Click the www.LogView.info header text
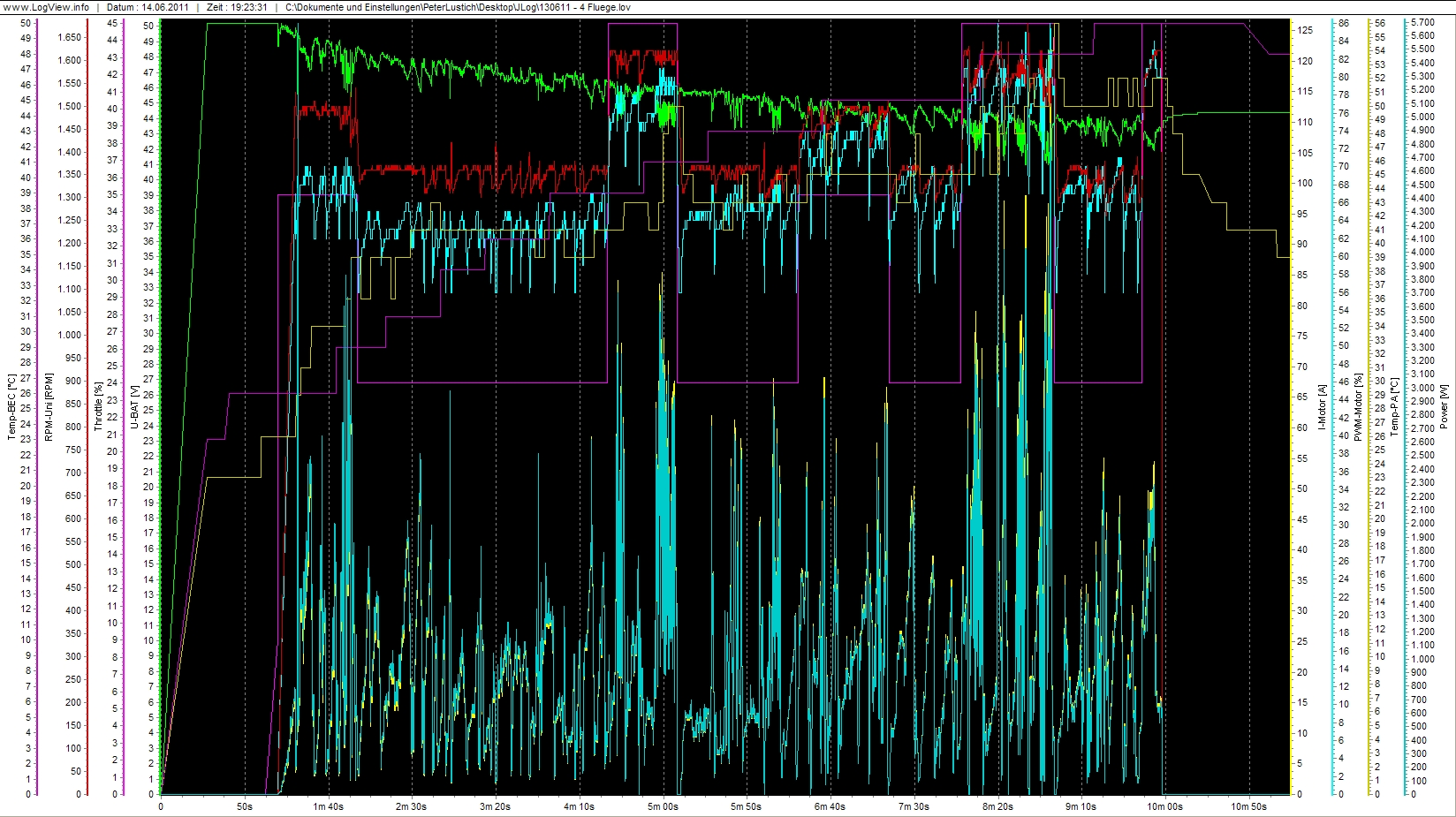1456x817 pixels. 46,7
